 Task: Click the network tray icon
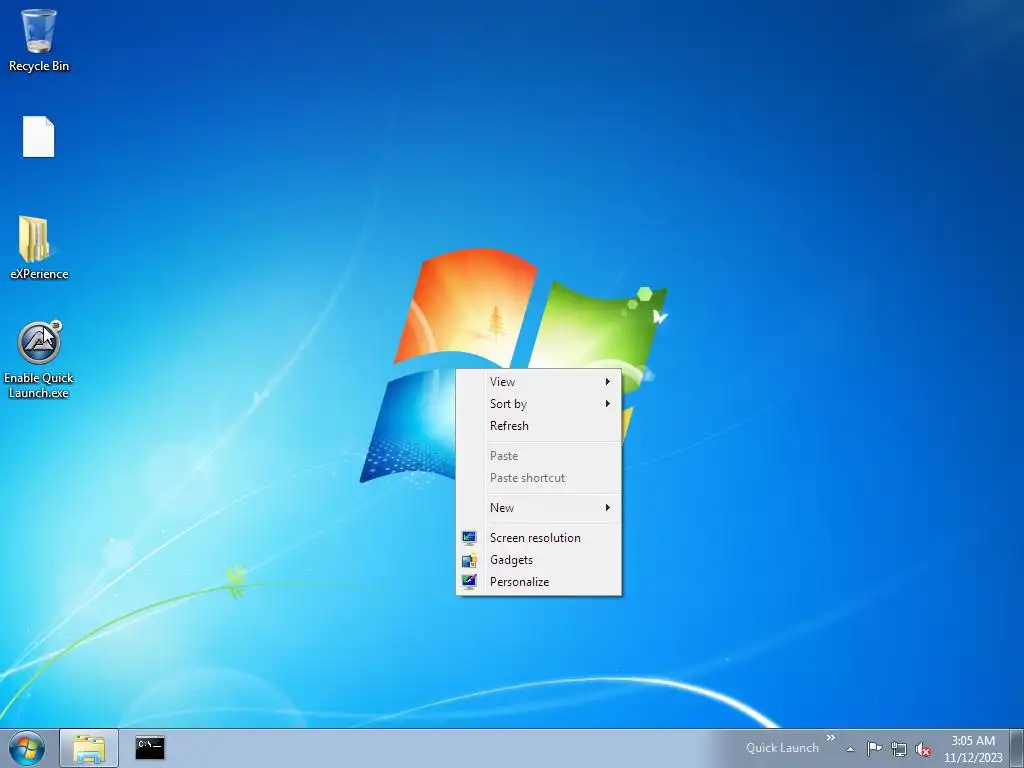click(x=899, y=749)
